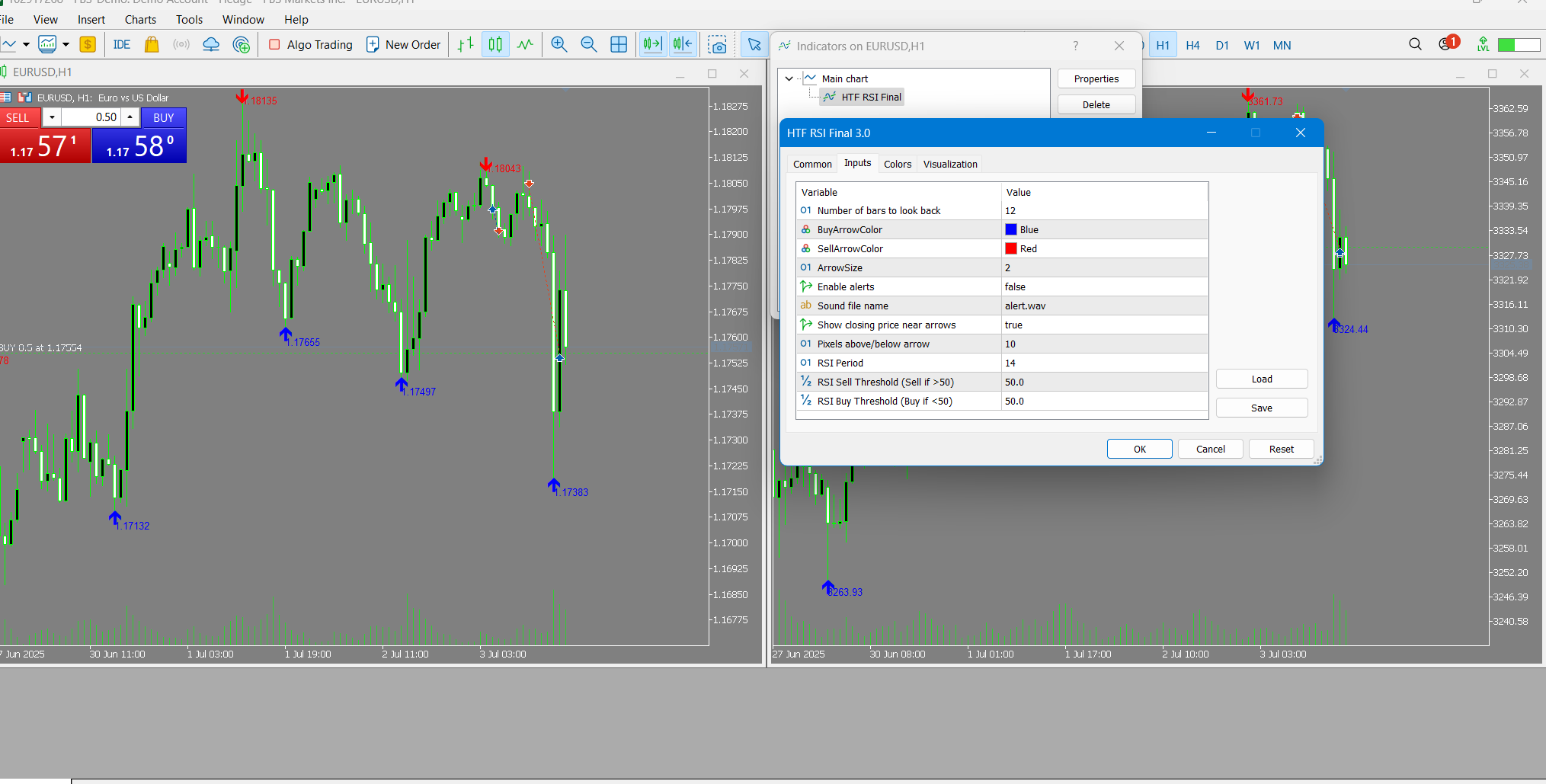Switch chart to line chart view
The height and width of the screenshot is (784, 1546).
525,45
